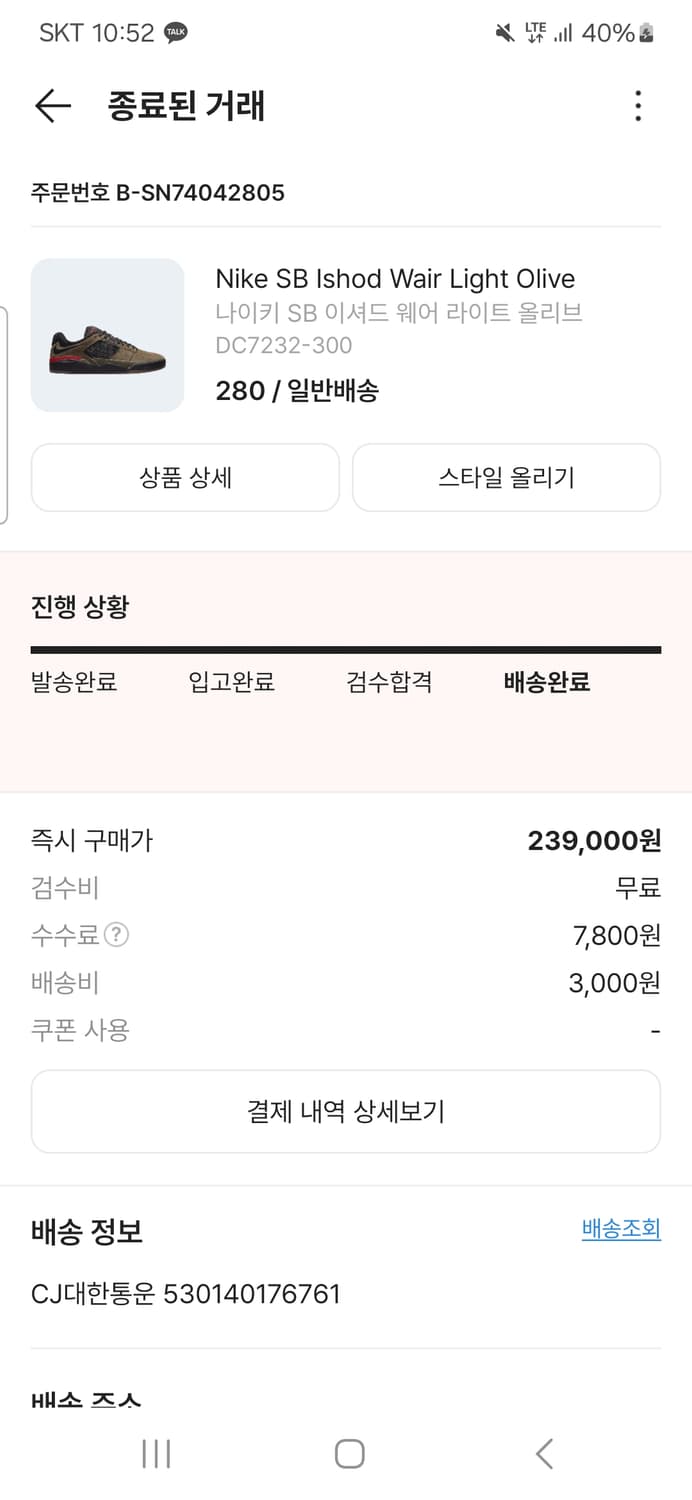Tap the back arrow to exit the order

[x=52, y=106]
